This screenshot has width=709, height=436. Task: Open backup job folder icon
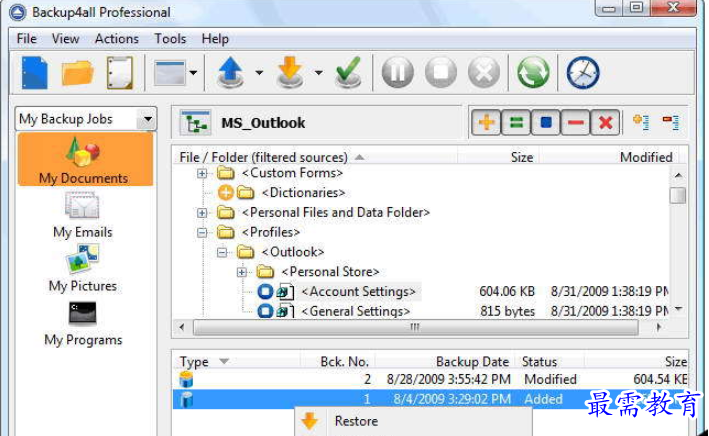[x=77, y=72]
